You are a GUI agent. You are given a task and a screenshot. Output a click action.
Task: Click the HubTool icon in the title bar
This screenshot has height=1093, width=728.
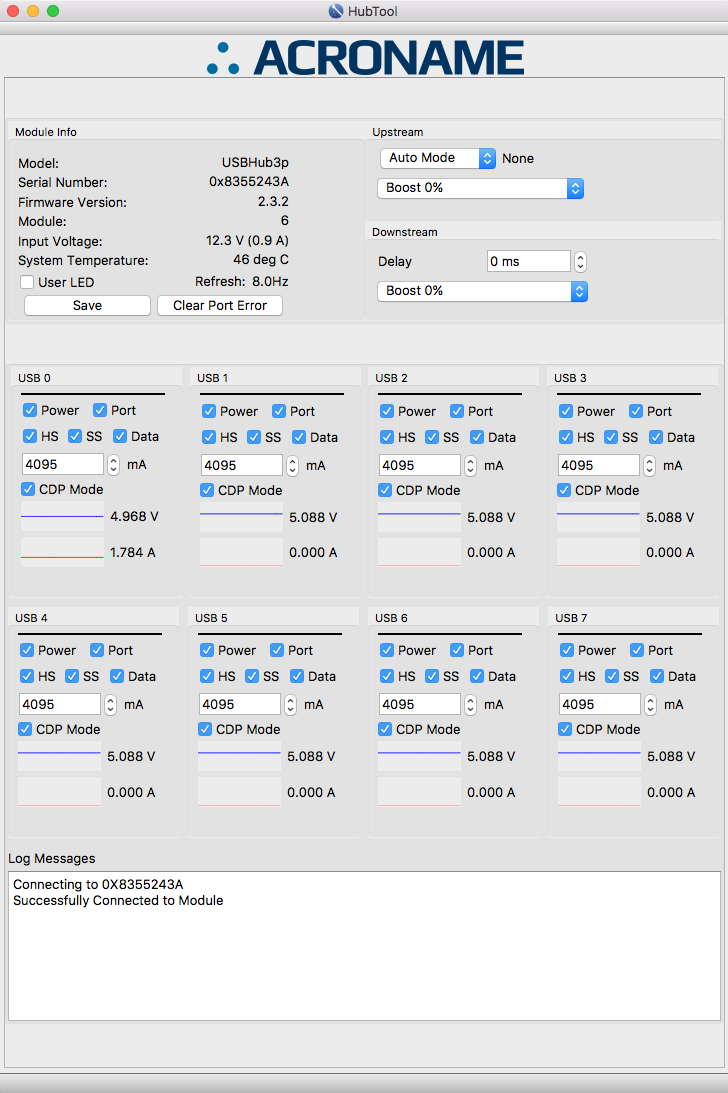pos(336,11)
